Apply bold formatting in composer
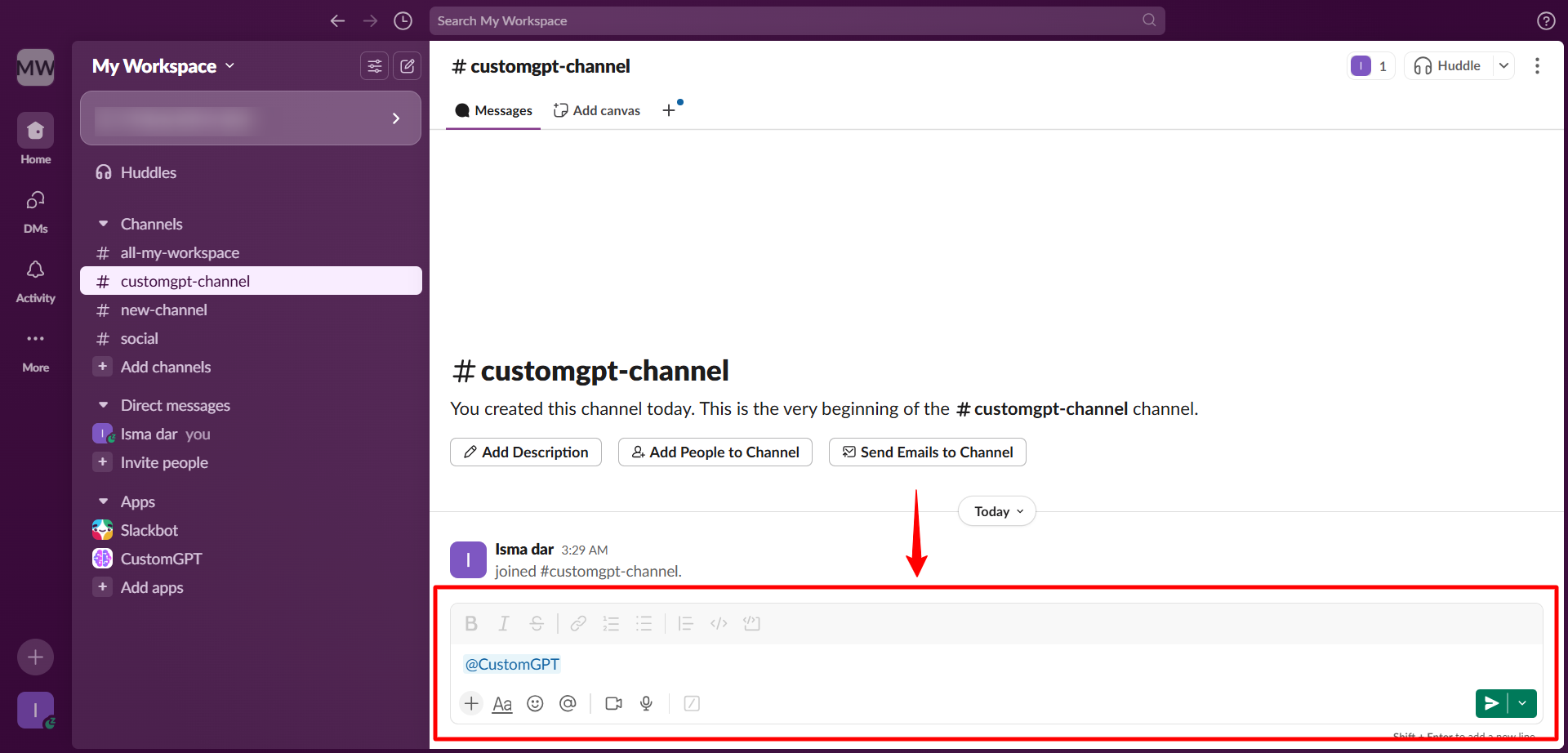The height and width of the screenshot is (753, 1568). [471, 624]
